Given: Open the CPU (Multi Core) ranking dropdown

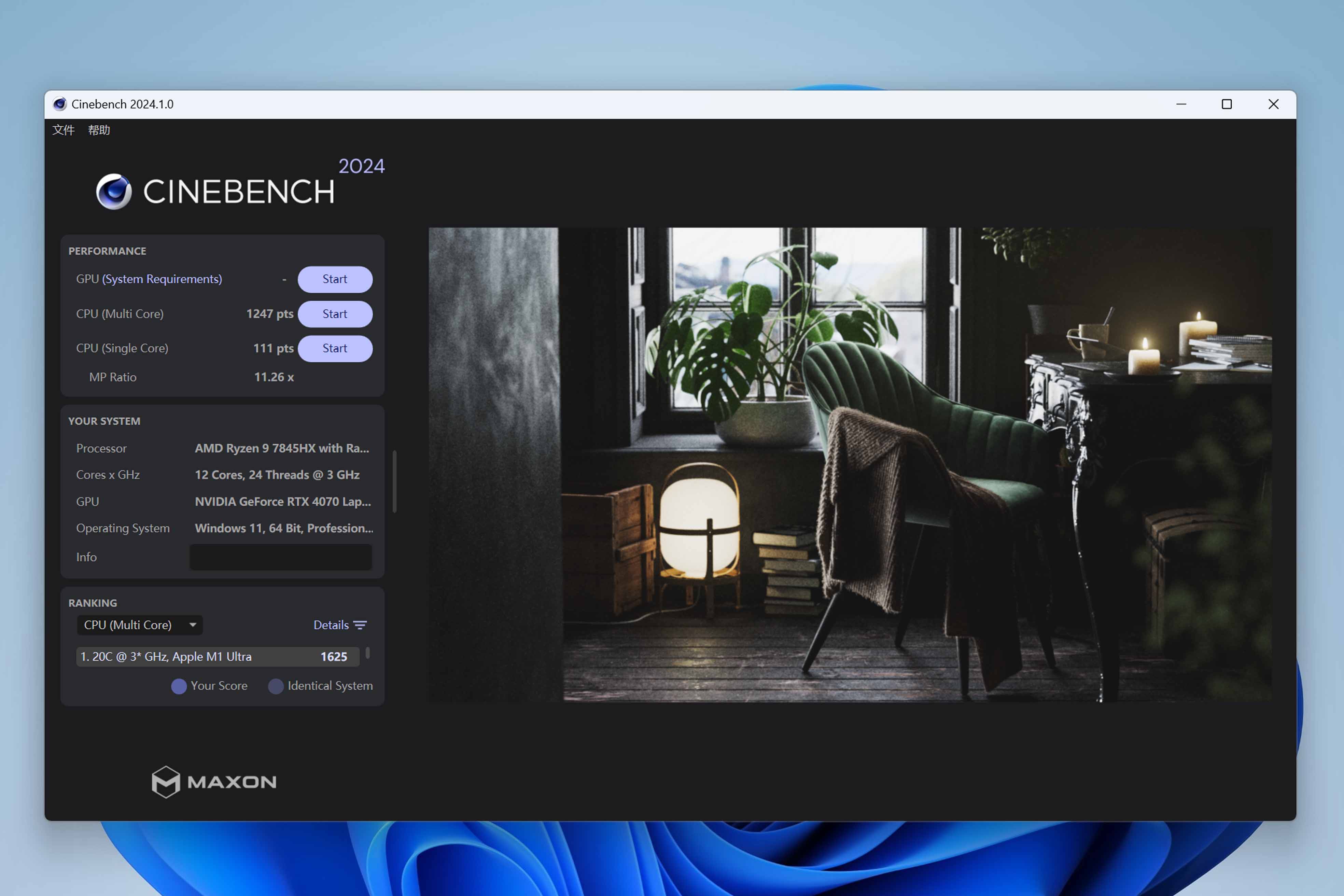Looking at the screenshot, I should click(140, 625).
